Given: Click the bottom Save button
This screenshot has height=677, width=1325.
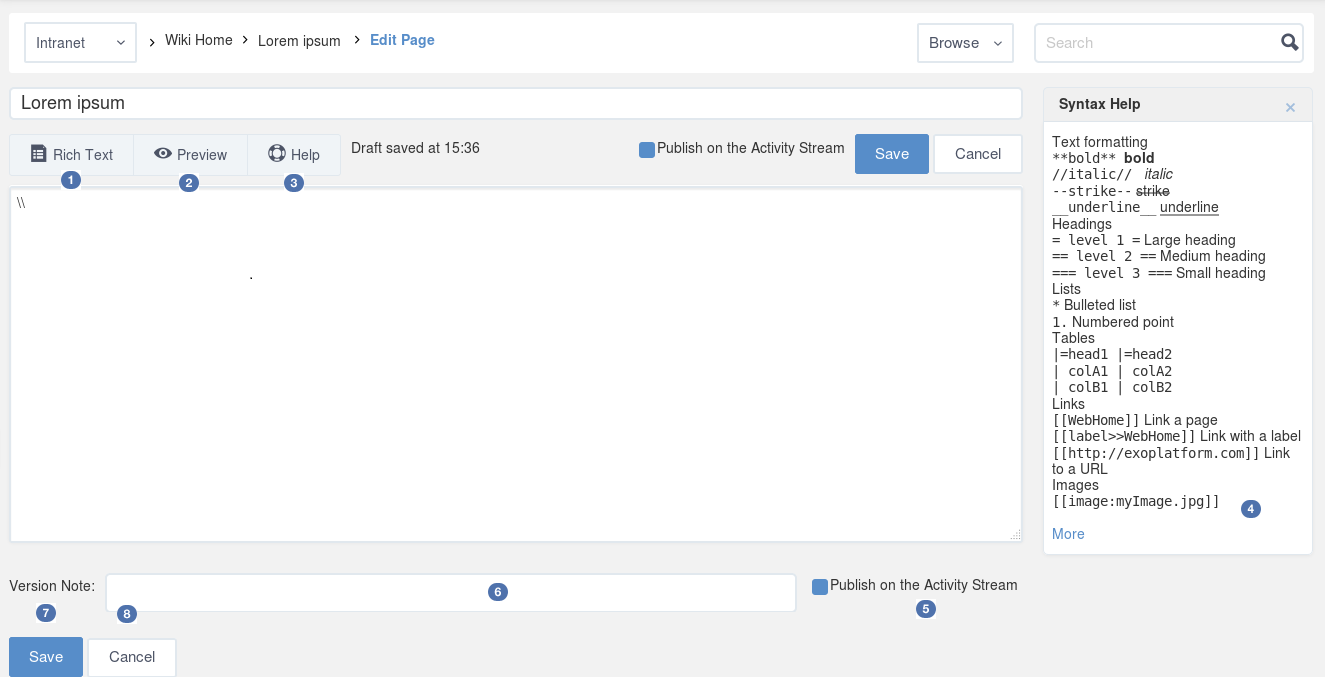Looking at the screenshot, I should coord(46,657).
